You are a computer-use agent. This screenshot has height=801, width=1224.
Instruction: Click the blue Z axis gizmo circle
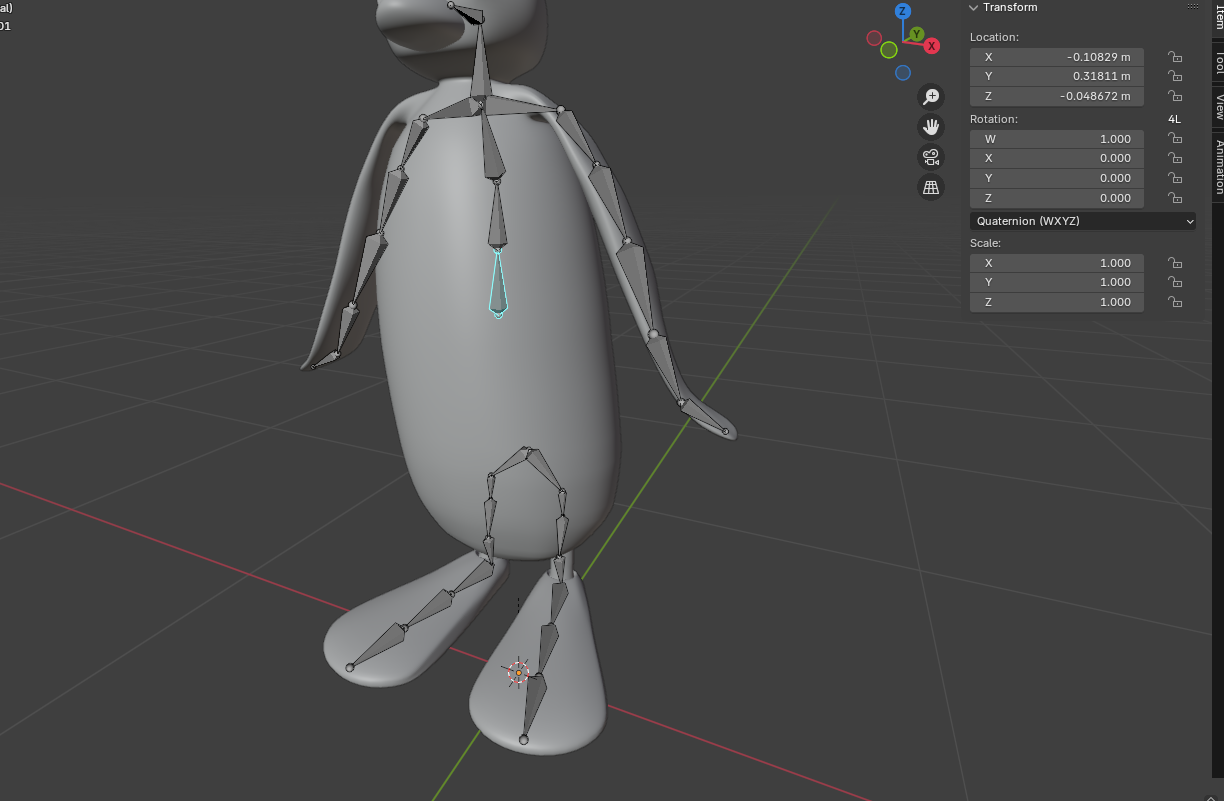coord(902,11)
